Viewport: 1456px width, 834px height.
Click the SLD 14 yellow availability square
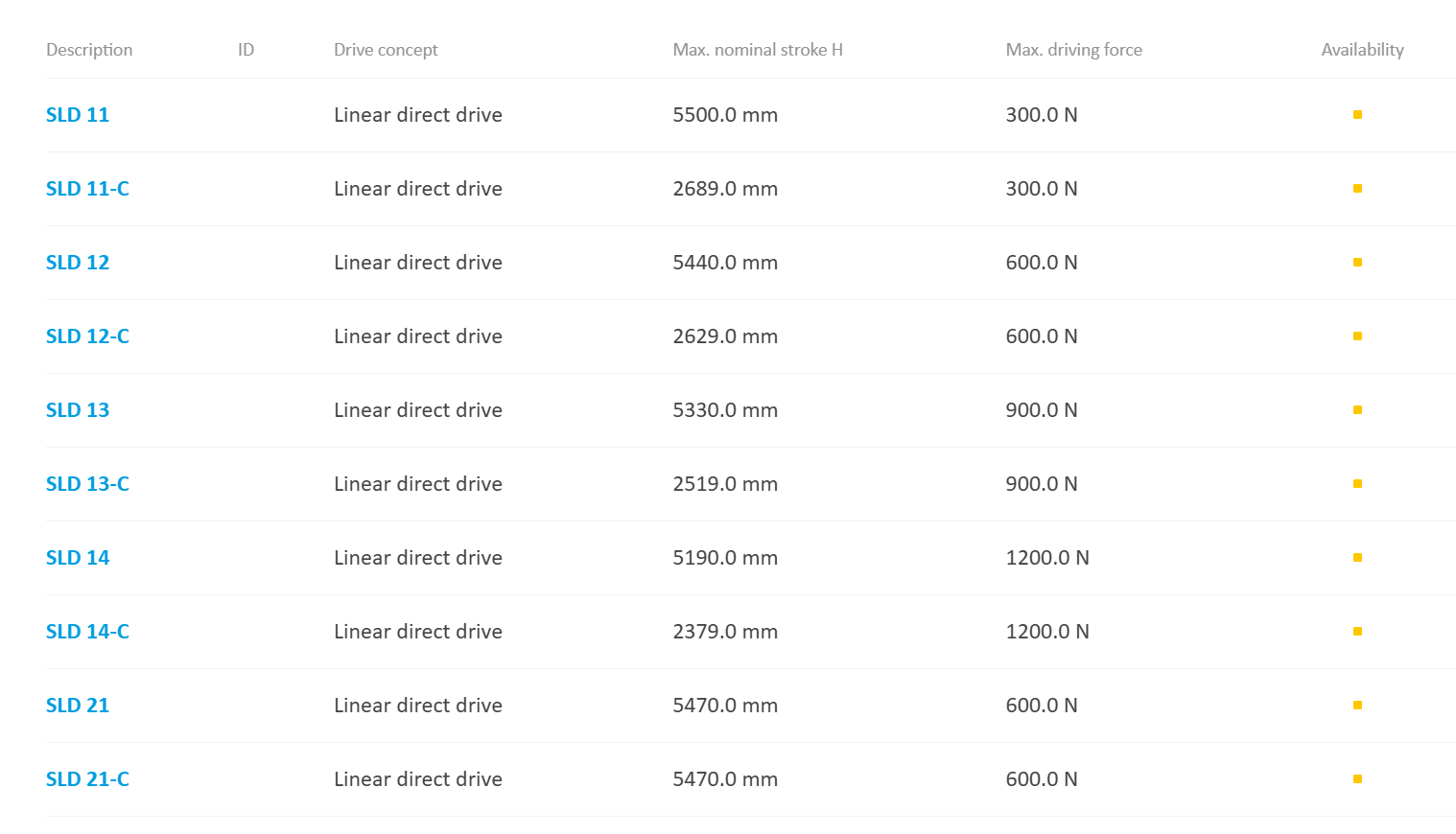[1357, 558]
